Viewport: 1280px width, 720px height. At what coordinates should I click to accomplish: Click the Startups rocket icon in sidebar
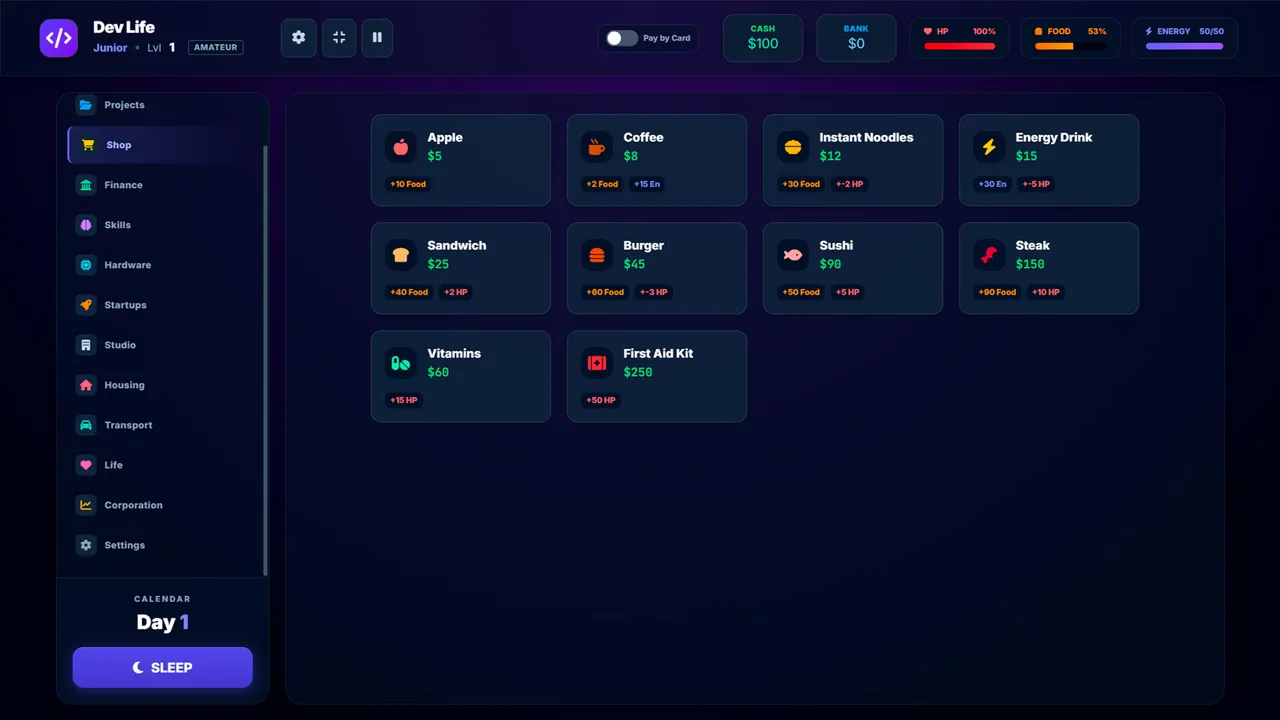click(x=86, y=305)
